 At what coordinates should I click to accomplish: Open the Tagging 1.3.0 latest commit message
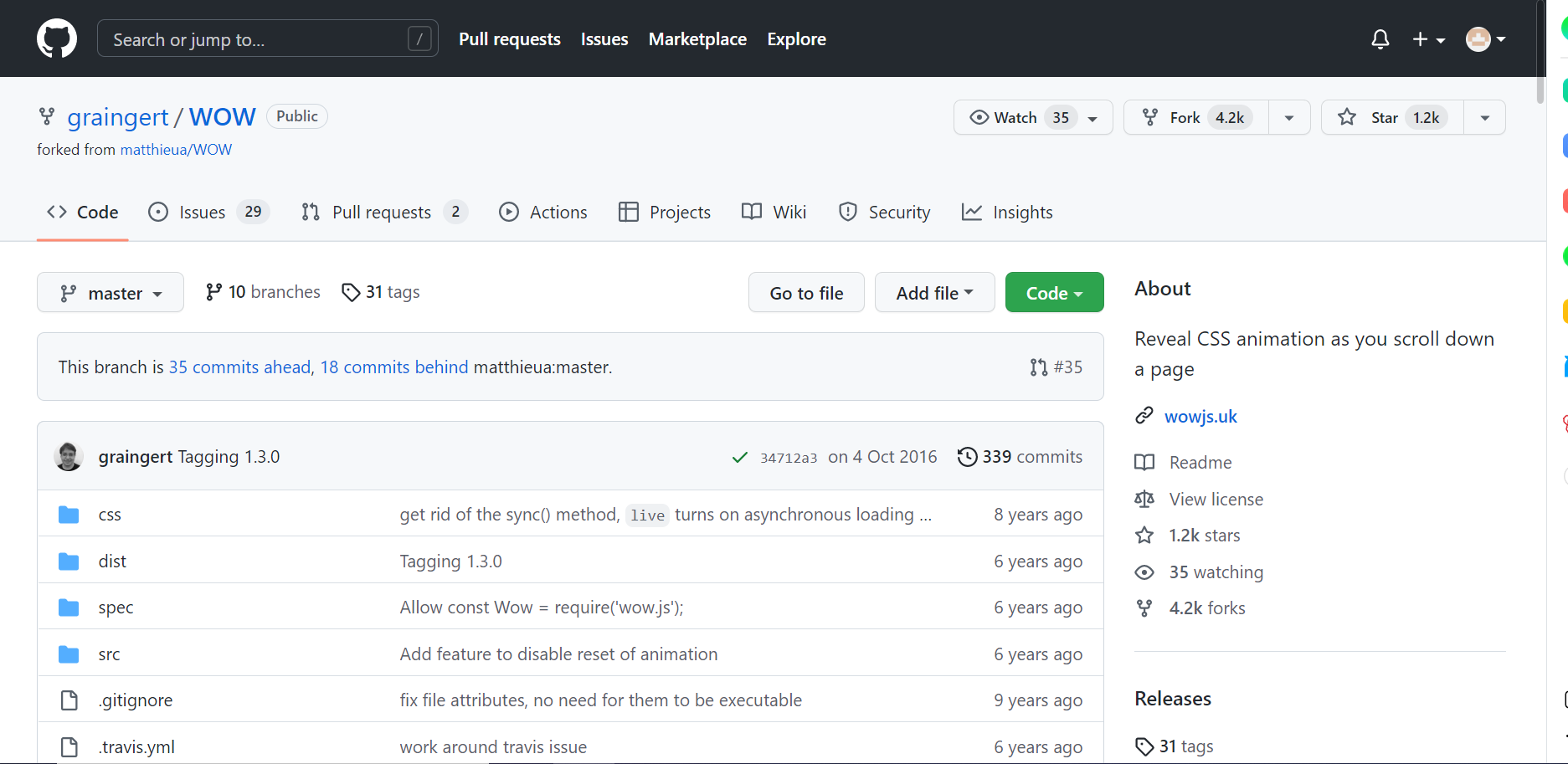[229, 457]
